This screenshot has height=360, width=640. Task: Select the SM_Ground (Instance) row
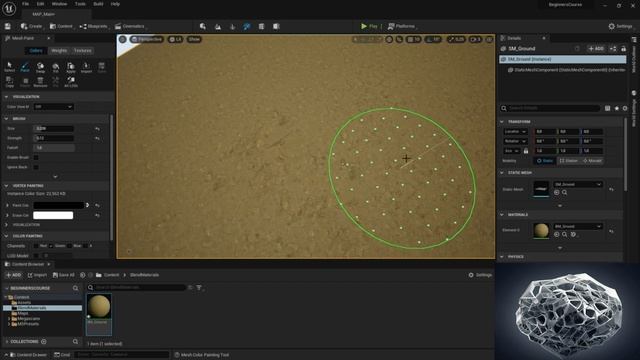(562, 59)
